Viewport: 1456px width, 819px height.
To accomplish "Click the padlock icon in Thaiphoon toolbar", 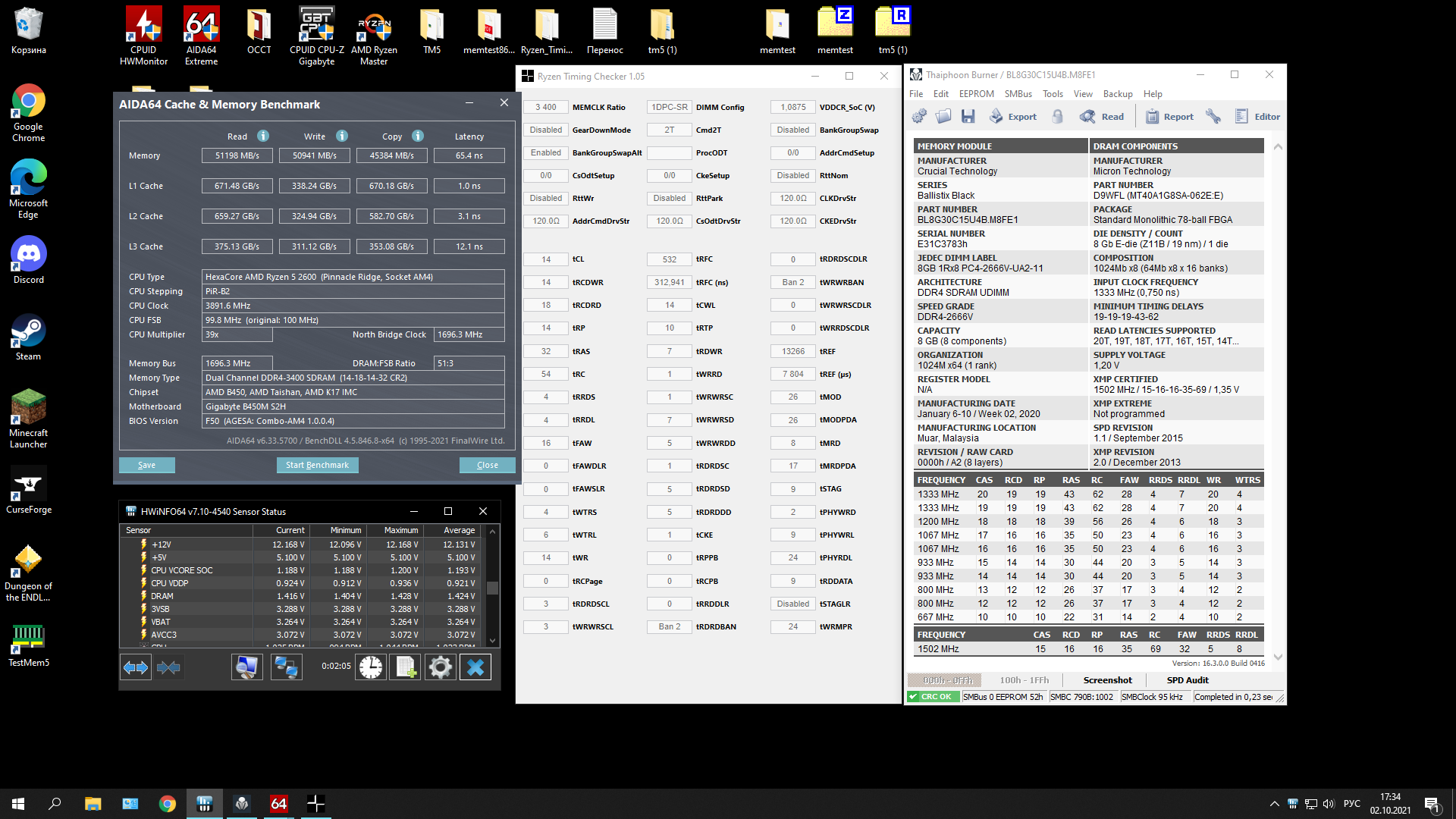I will click(x=1058, y=116).
